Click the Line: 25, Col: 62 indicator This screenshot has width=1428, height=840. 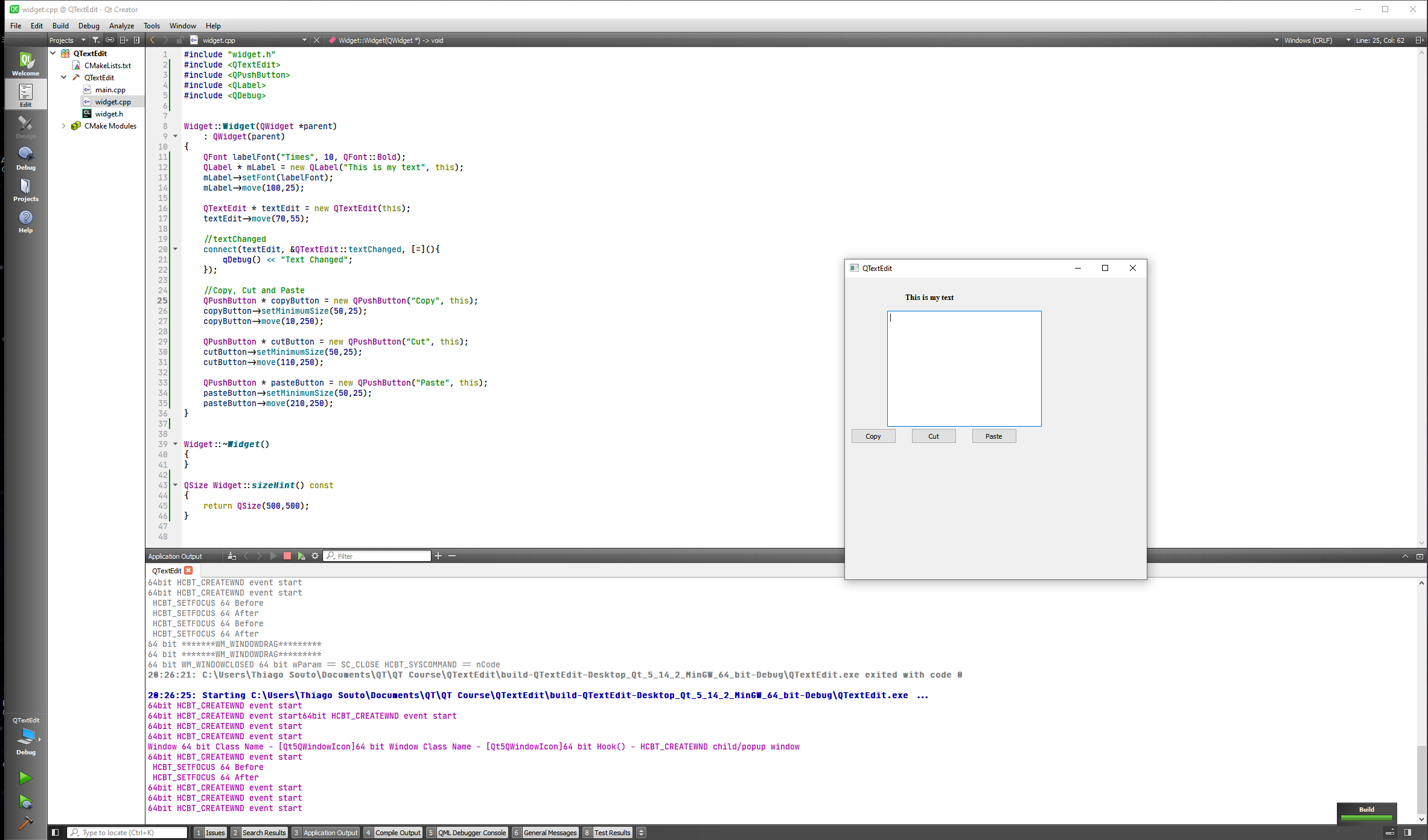(1380, 40)
